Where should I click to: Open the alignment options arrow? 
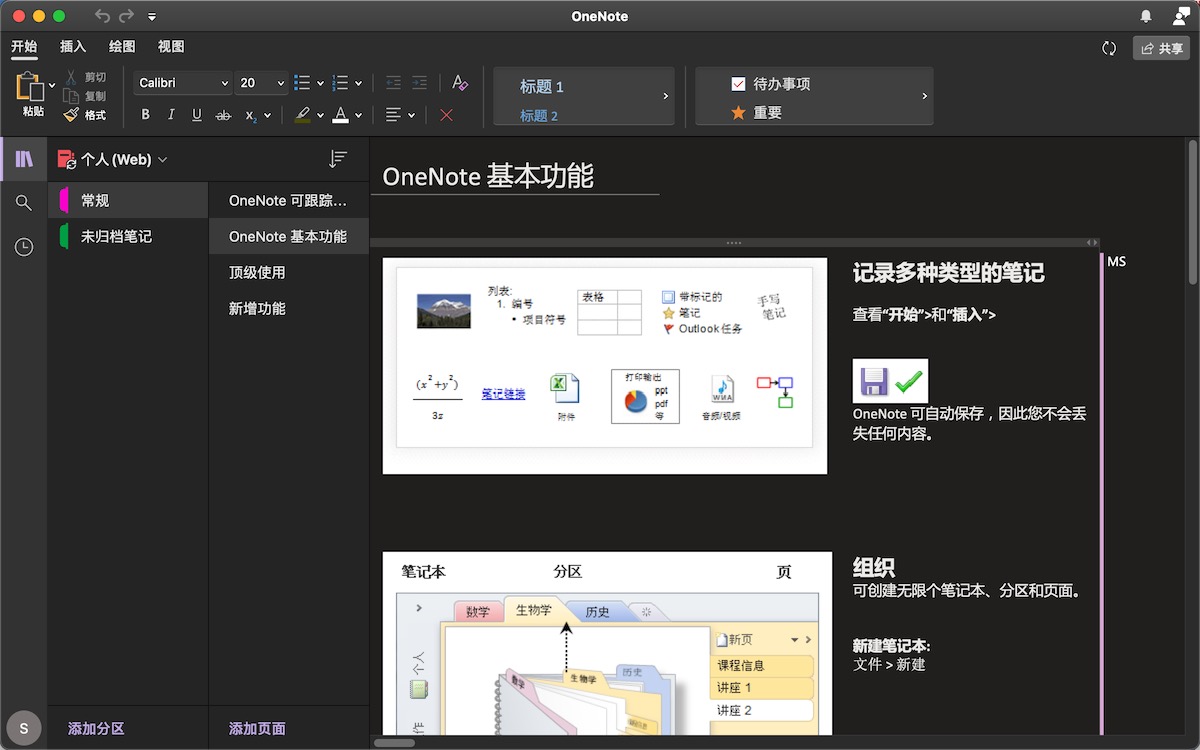coord(411,116)
